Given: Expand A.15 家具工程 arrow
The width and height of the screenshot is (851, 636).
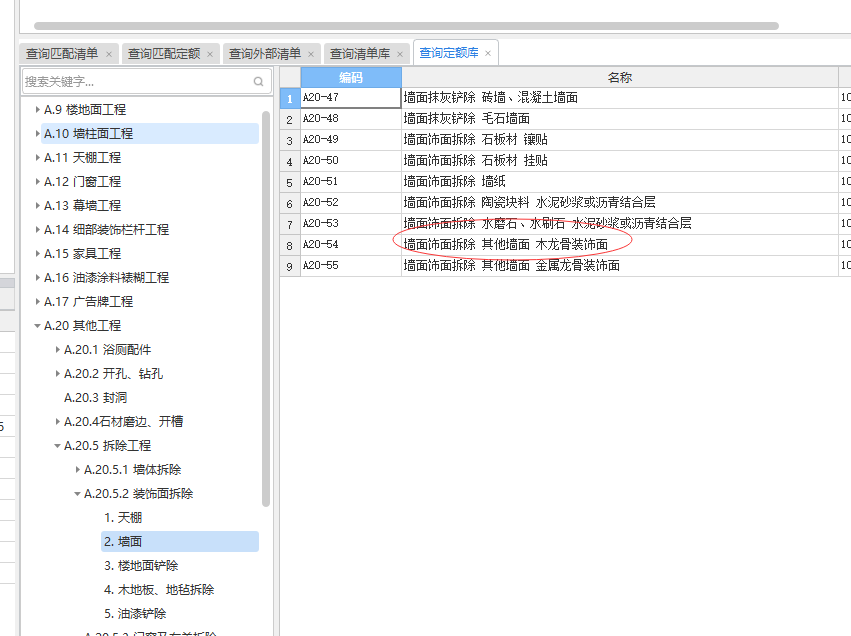Looking at the screenshot, I should (x=37, y=253).
